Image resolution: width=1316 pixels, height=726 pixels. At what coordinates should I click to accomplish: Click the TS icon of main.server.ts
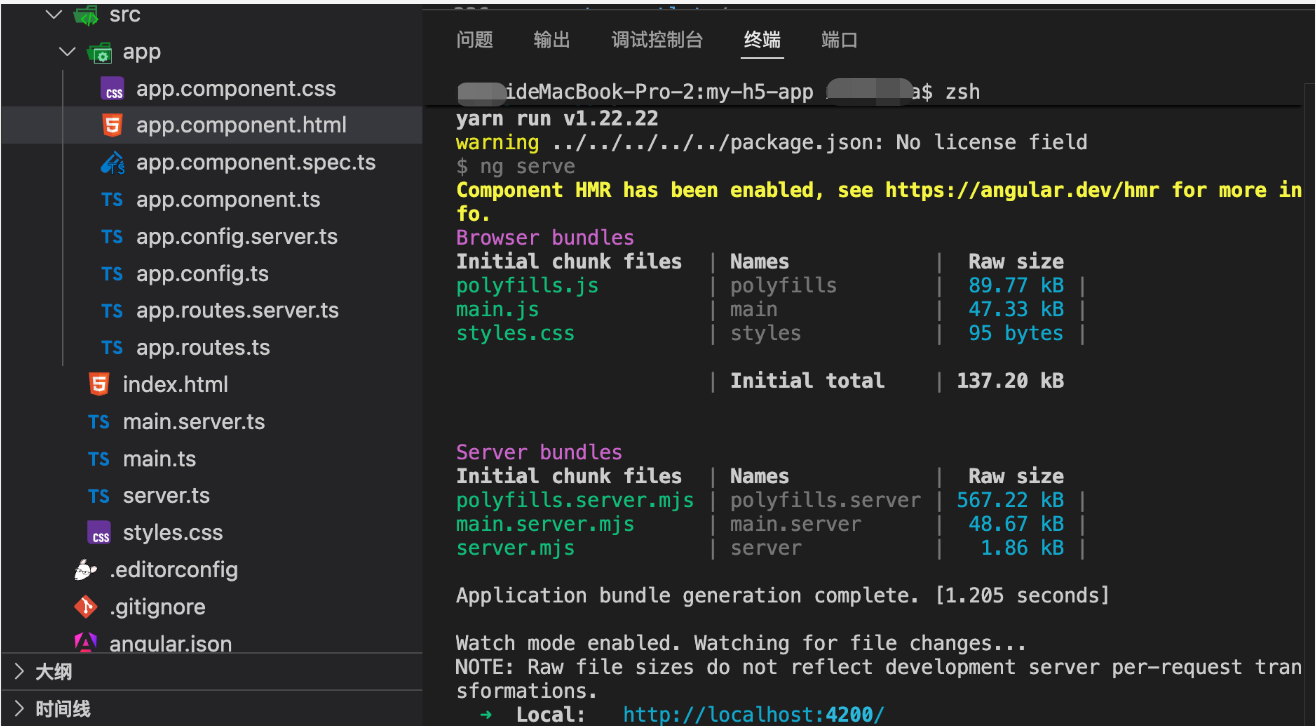98,422
